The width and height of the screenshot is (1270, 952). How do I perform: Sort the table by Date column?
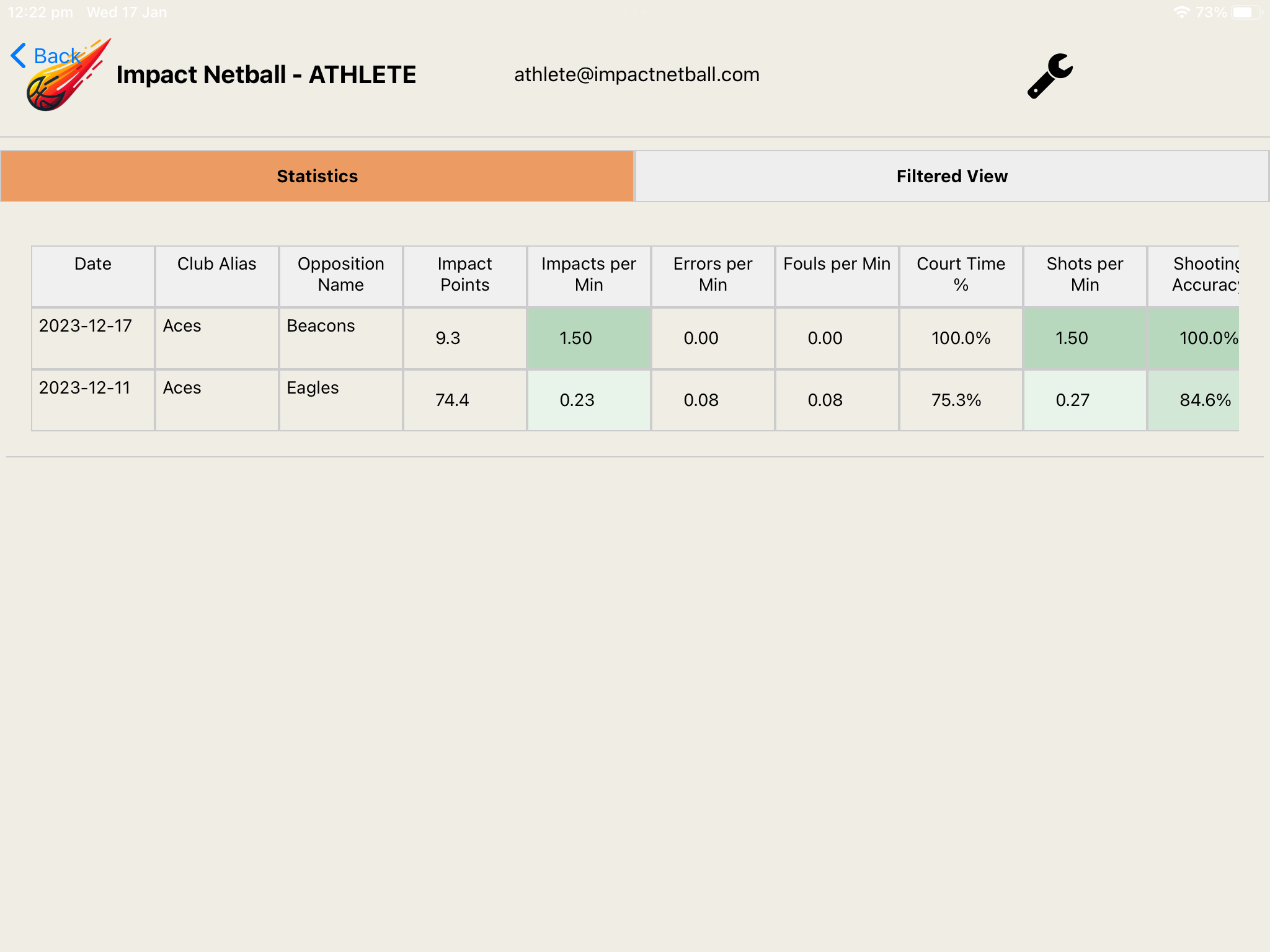click(x=92, y=275)
